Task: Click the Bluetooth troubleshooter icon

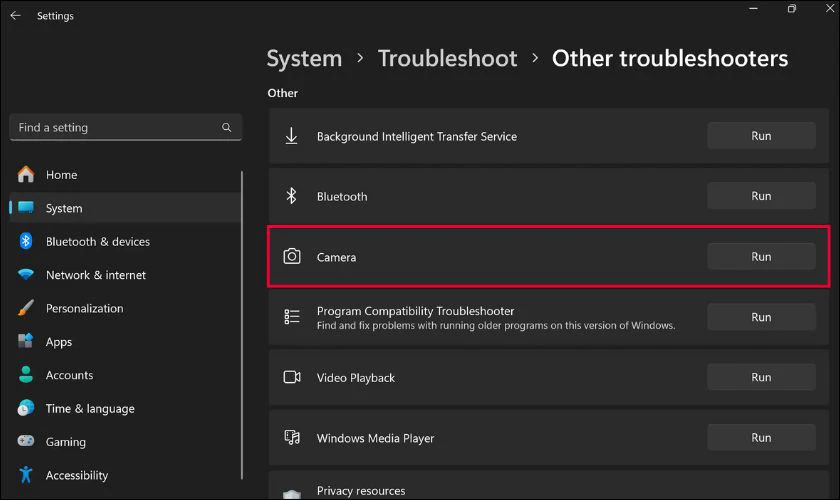Action: (291, 196)
